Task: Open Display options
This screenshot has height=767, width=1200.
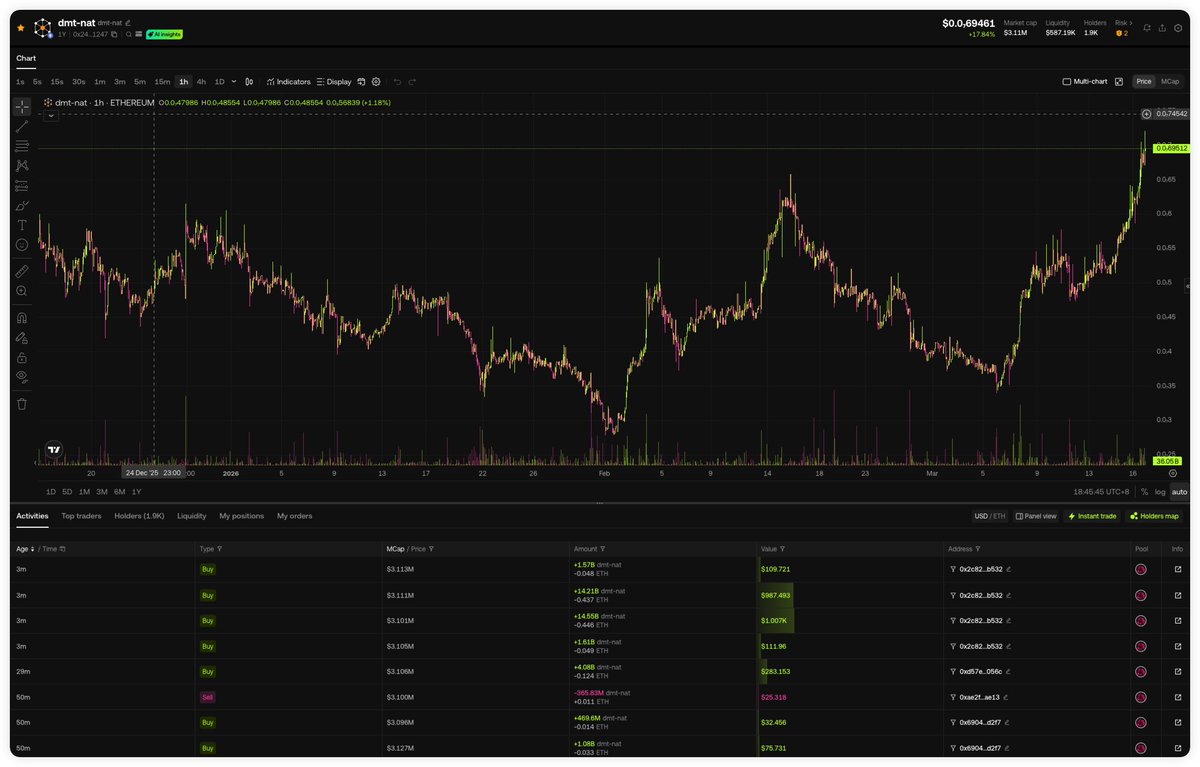Action: 334,82
